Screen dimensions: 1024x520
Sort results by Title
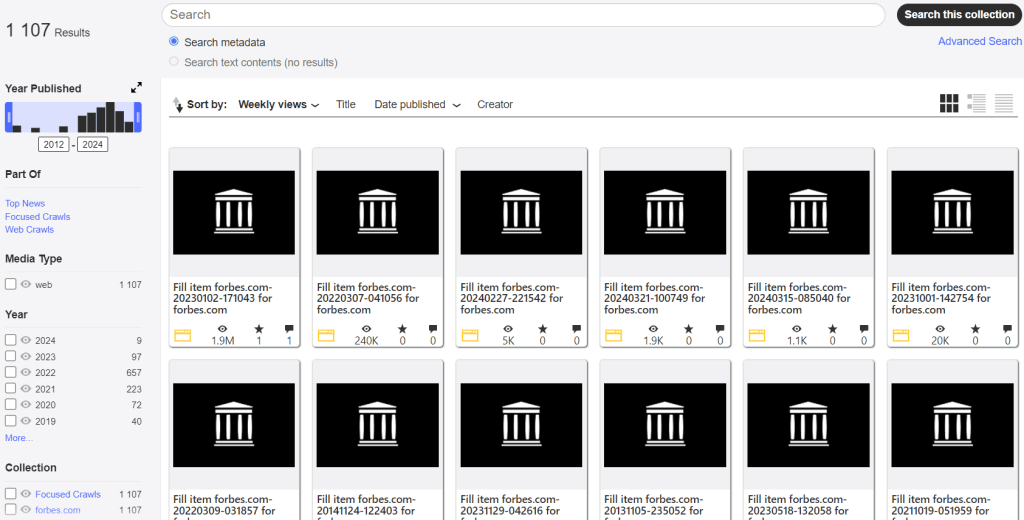point(346,104)
